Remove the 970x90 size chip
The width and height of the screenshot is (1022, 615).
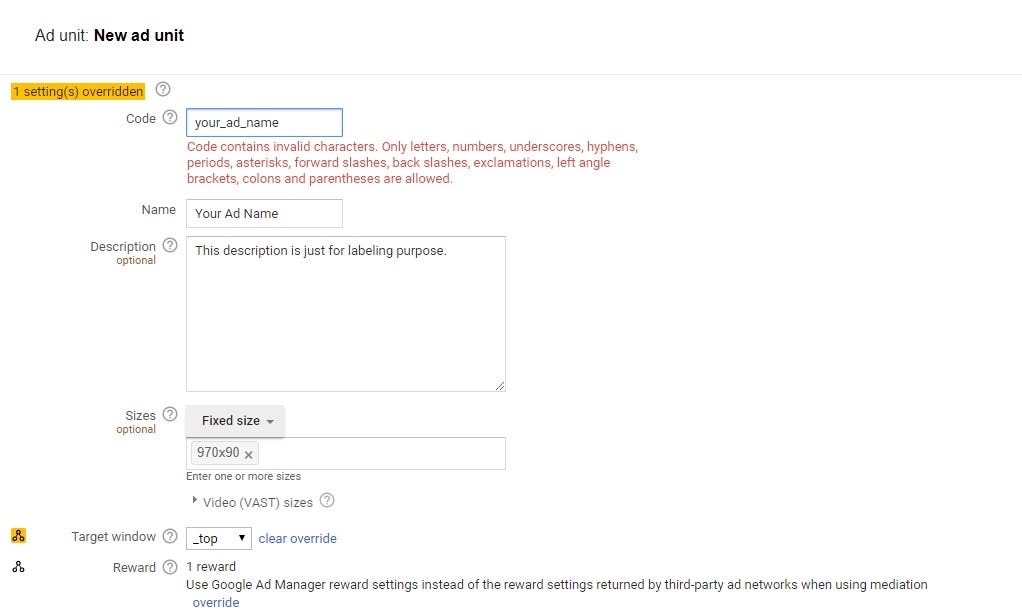click(x=248, y=455)
